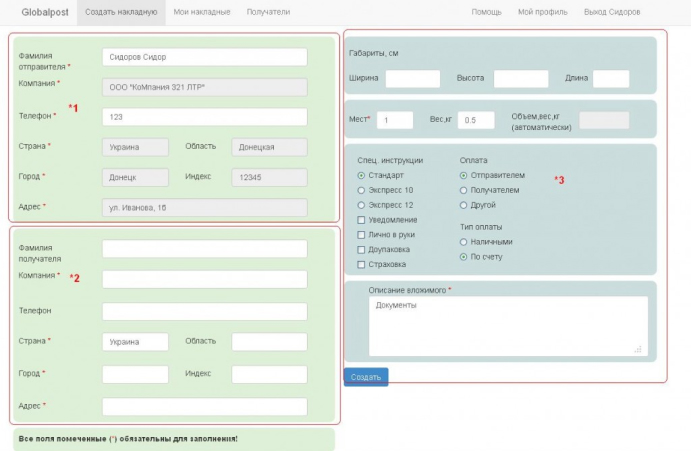Select payment by Получателем
The image size is (691, 451).
click(463, 190)
